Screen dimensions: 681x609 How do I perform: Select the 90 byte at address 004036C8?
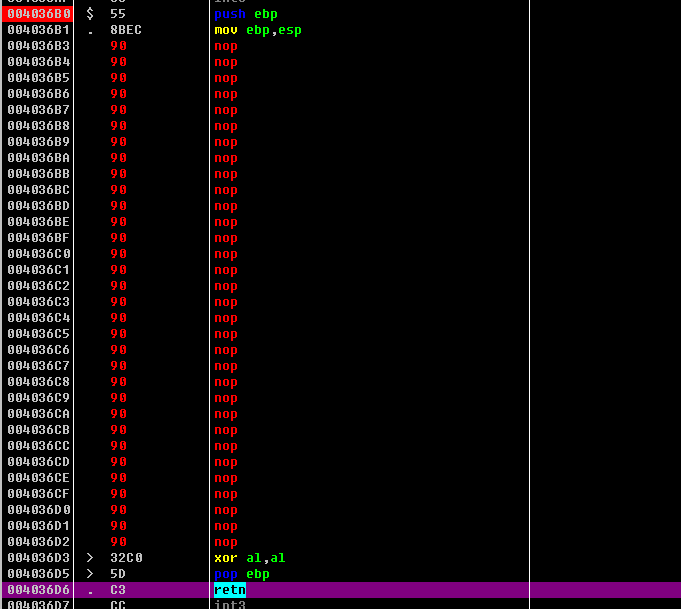[x=118, y=382]
